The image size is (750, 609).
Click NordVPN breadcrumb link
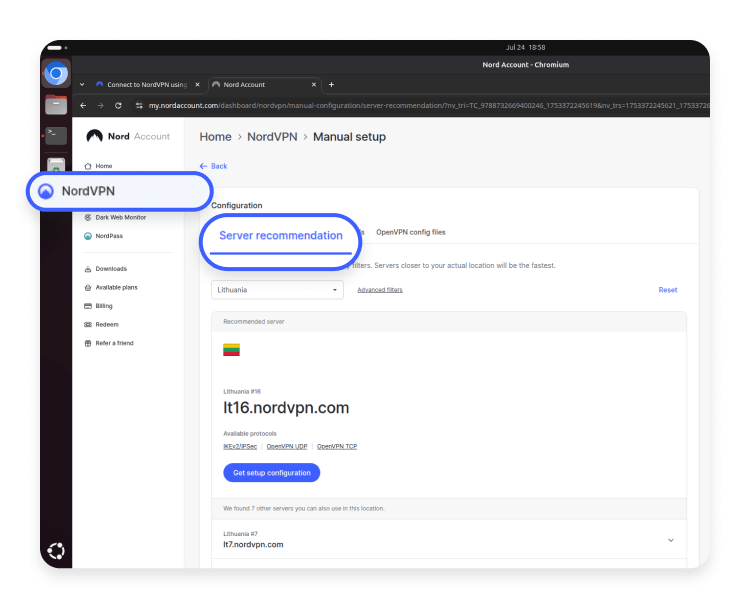[x=272, y=137]
